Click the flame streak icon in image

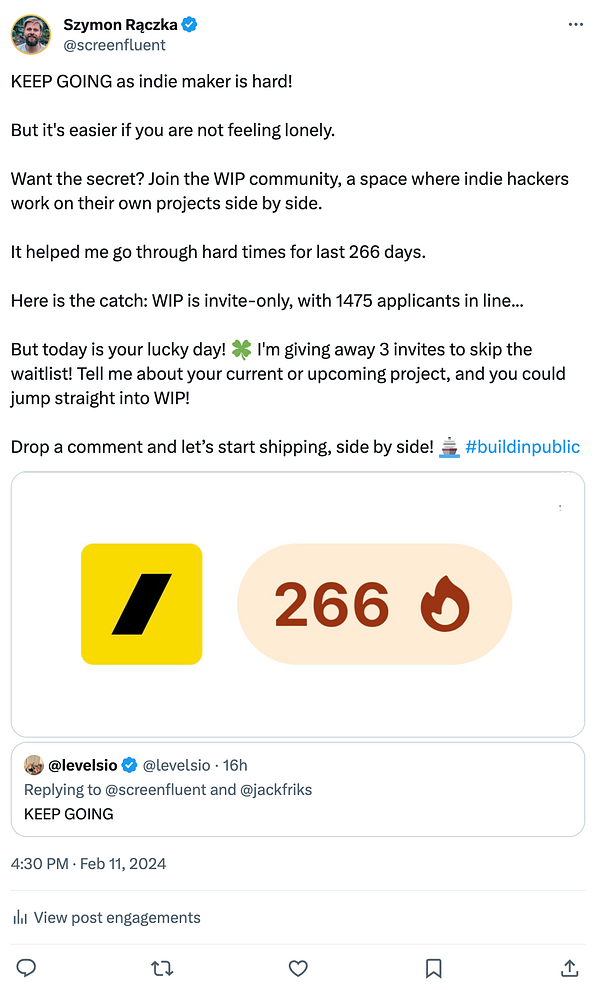pyautogui.click(x=445, y=604)
